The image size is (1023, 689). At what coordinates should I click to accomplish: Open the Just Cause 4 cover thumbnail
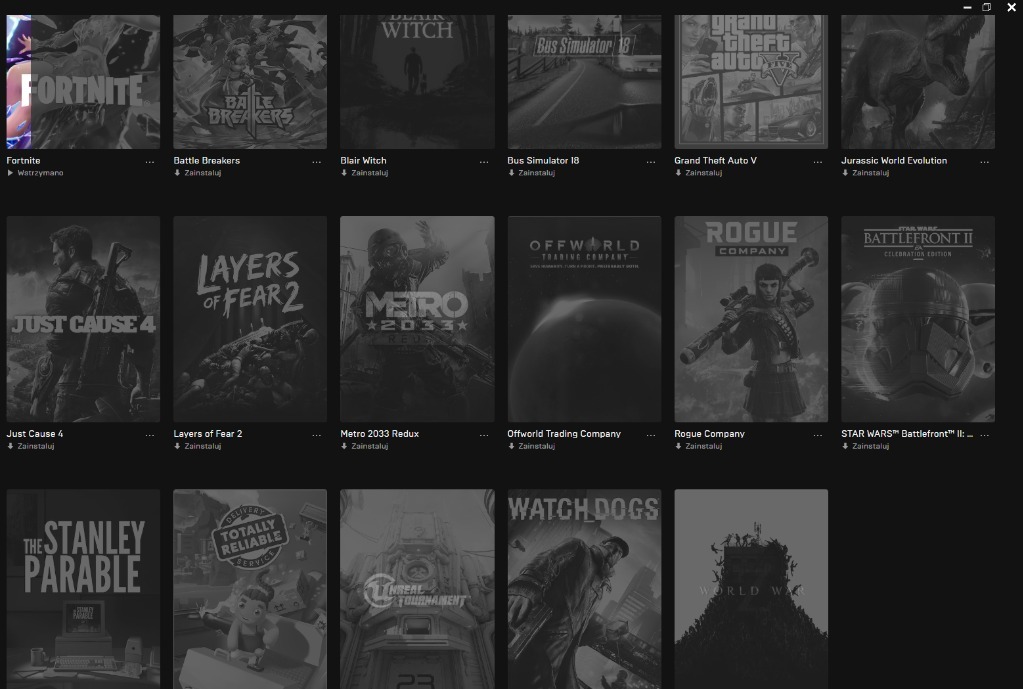83,319
